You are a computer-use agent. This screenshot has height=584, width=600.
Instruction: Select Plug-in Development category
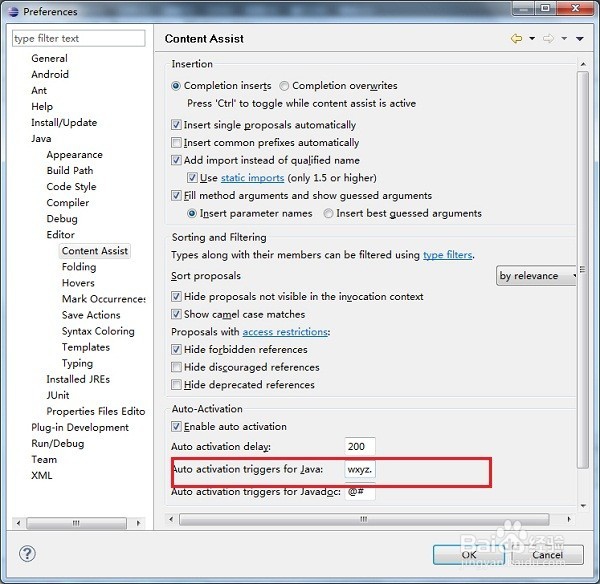coord(80,427)
